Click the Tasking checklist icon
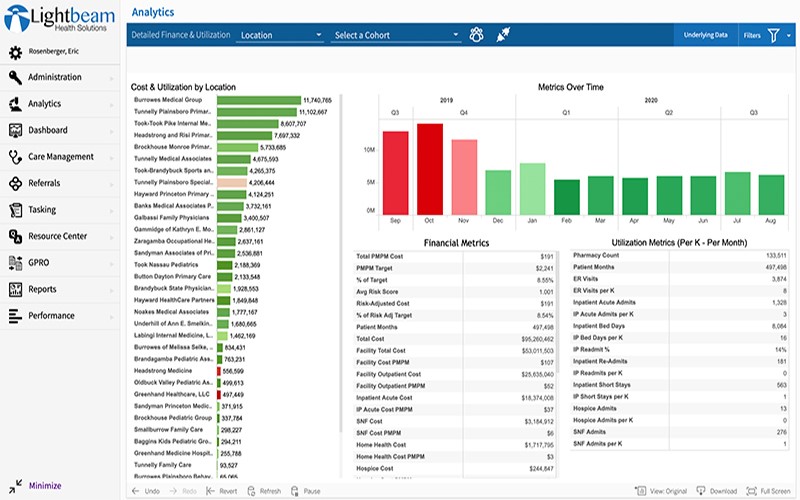 point(15,210)
